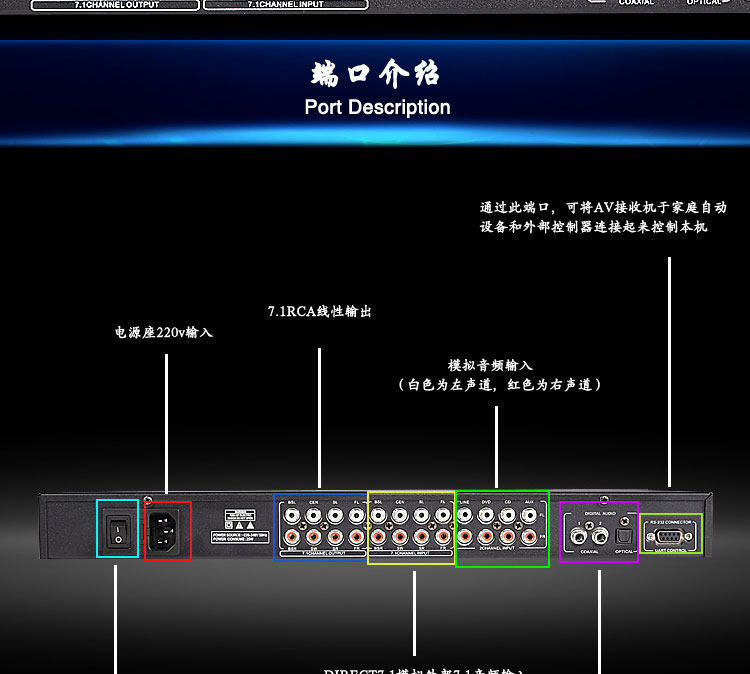The height and width of the screenshot is (674, 750).
Task: Click the '7.1CHANNEL OUTPUT' label at the top
Action: tap(117, 5)
